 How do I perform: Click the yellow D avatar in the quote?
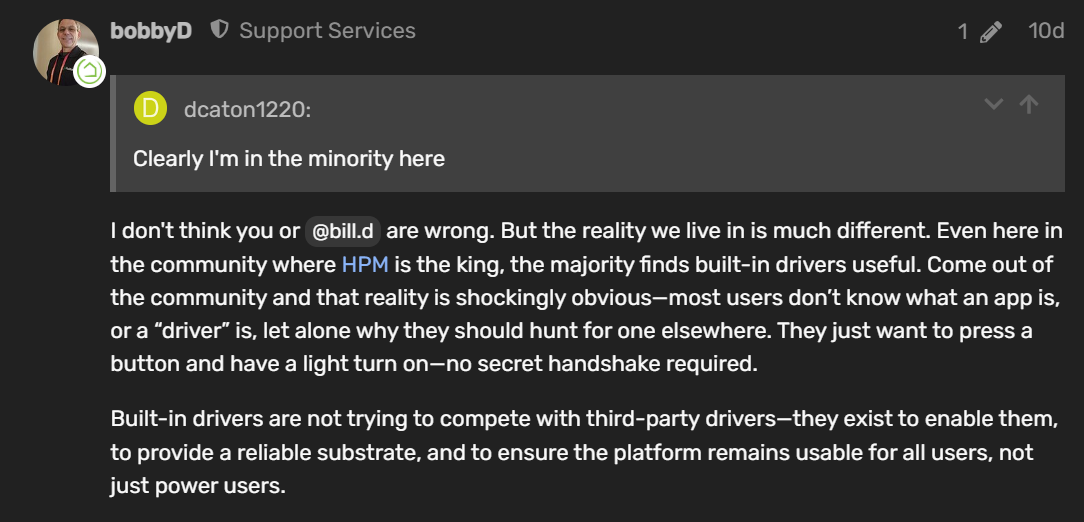point(150,108)
